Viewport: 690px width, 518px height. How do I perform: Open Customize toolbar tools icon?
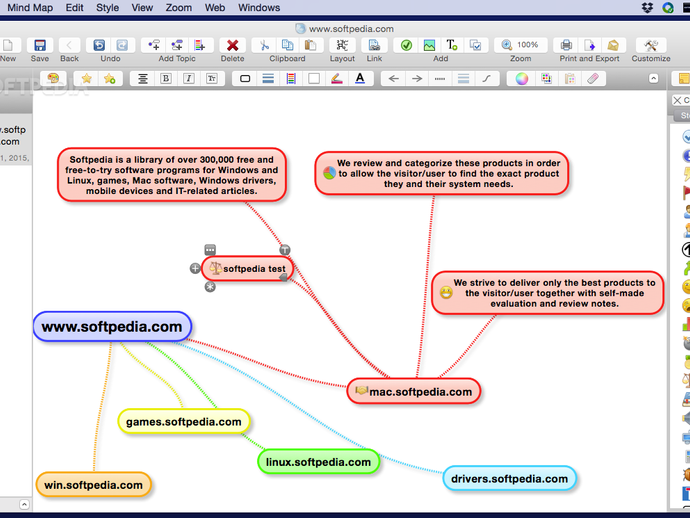pyautogui.click(x=651, y=45)
